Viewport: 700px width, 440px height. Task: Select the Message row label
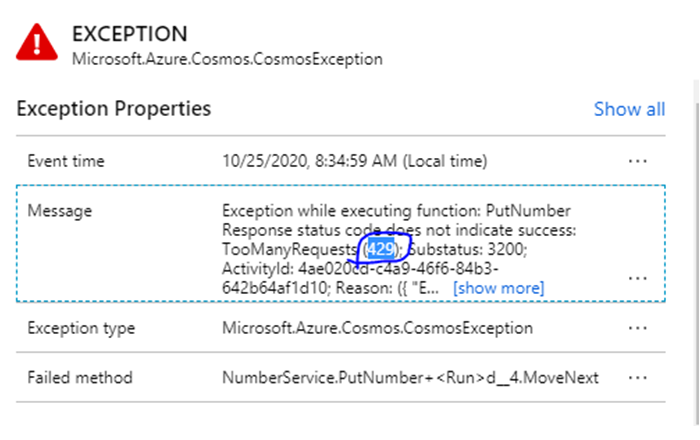coord(60,211)
